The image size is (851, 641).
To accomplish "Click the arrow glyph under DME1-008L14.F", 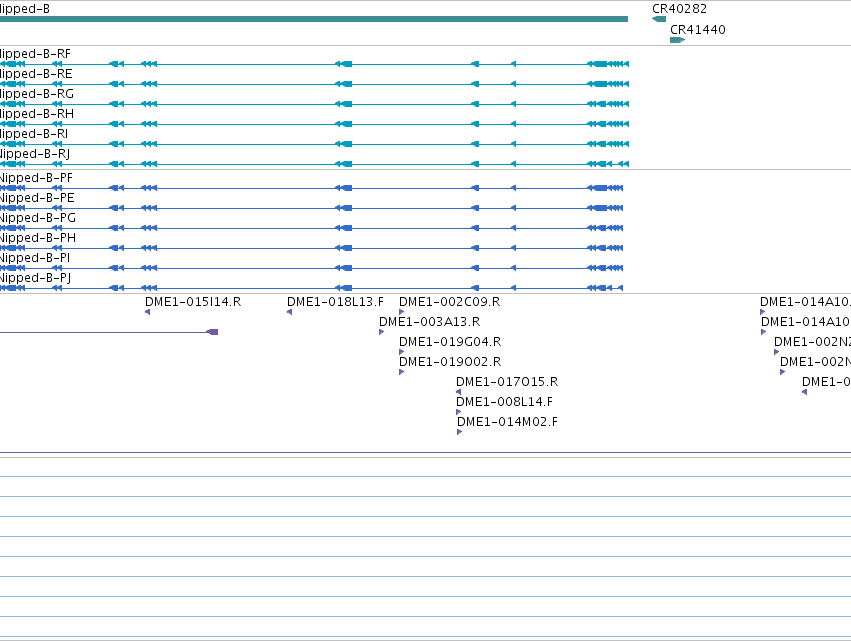I will pos(459,412).
